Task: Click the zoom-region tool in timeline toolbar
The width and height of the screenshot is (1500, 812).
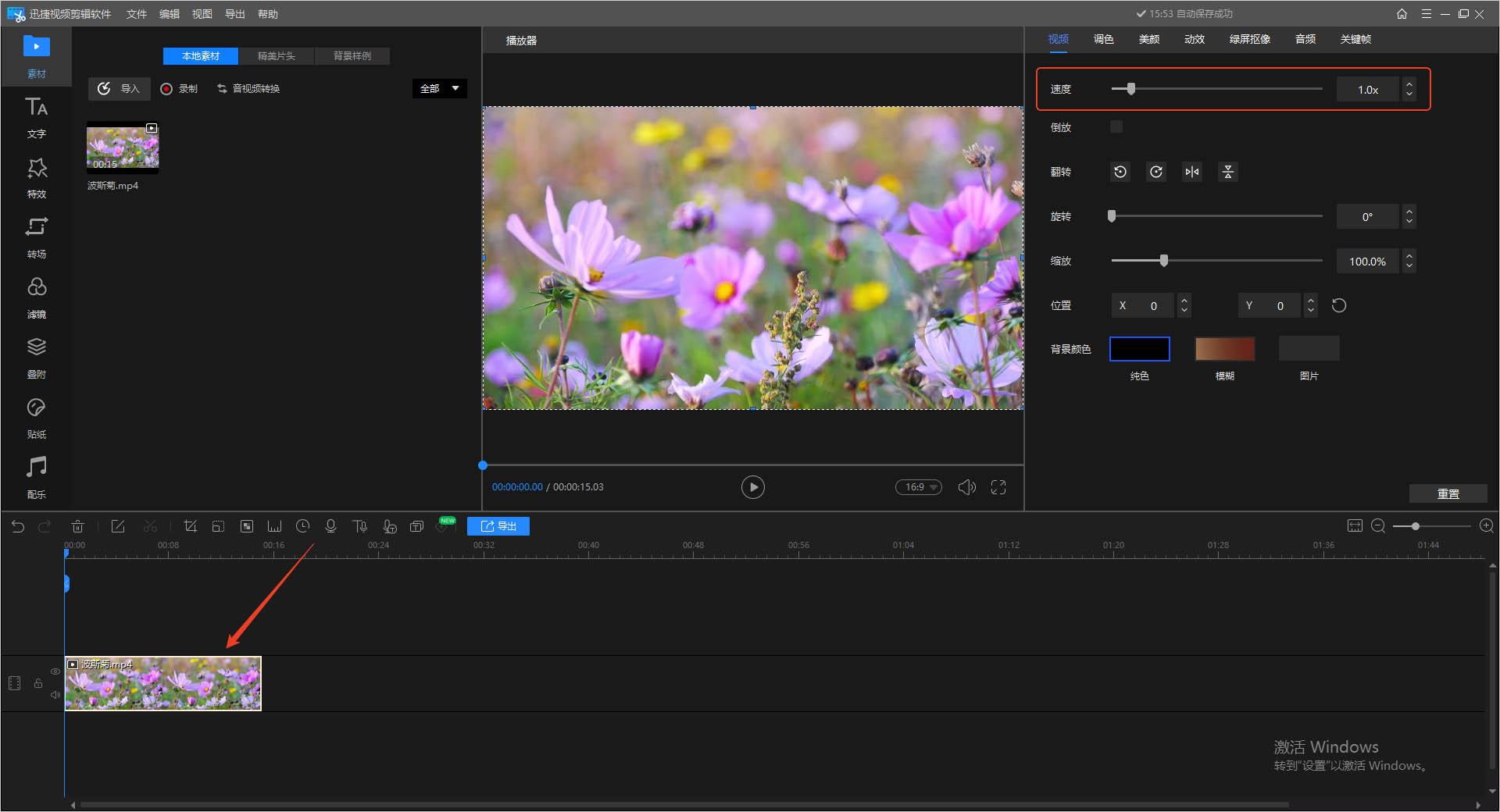Action: pyautogui.click(x=218, y=526)
